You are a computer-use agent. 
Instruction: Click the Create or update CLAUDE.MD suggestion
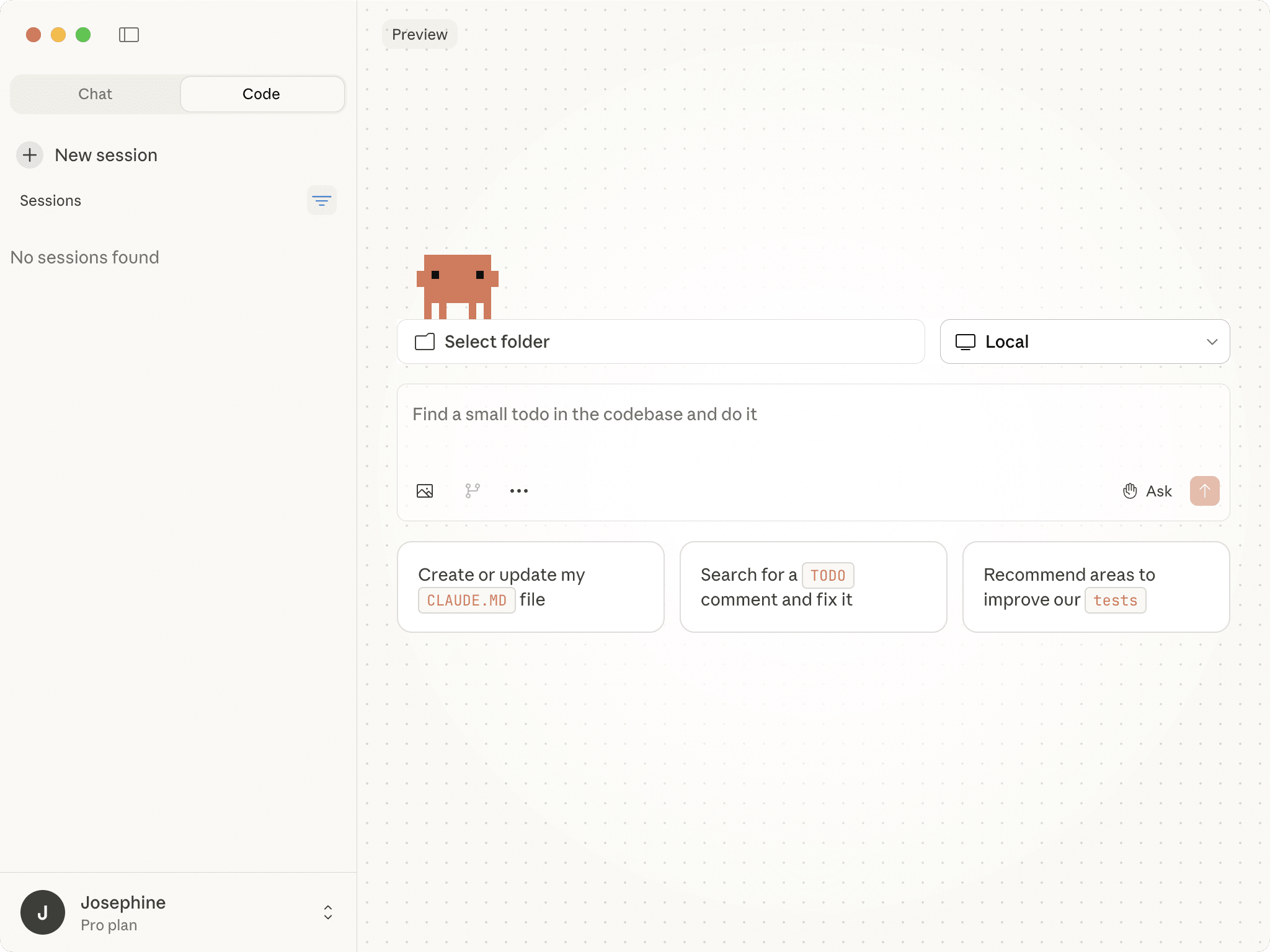pyautogui.click(x=531, y=586)
